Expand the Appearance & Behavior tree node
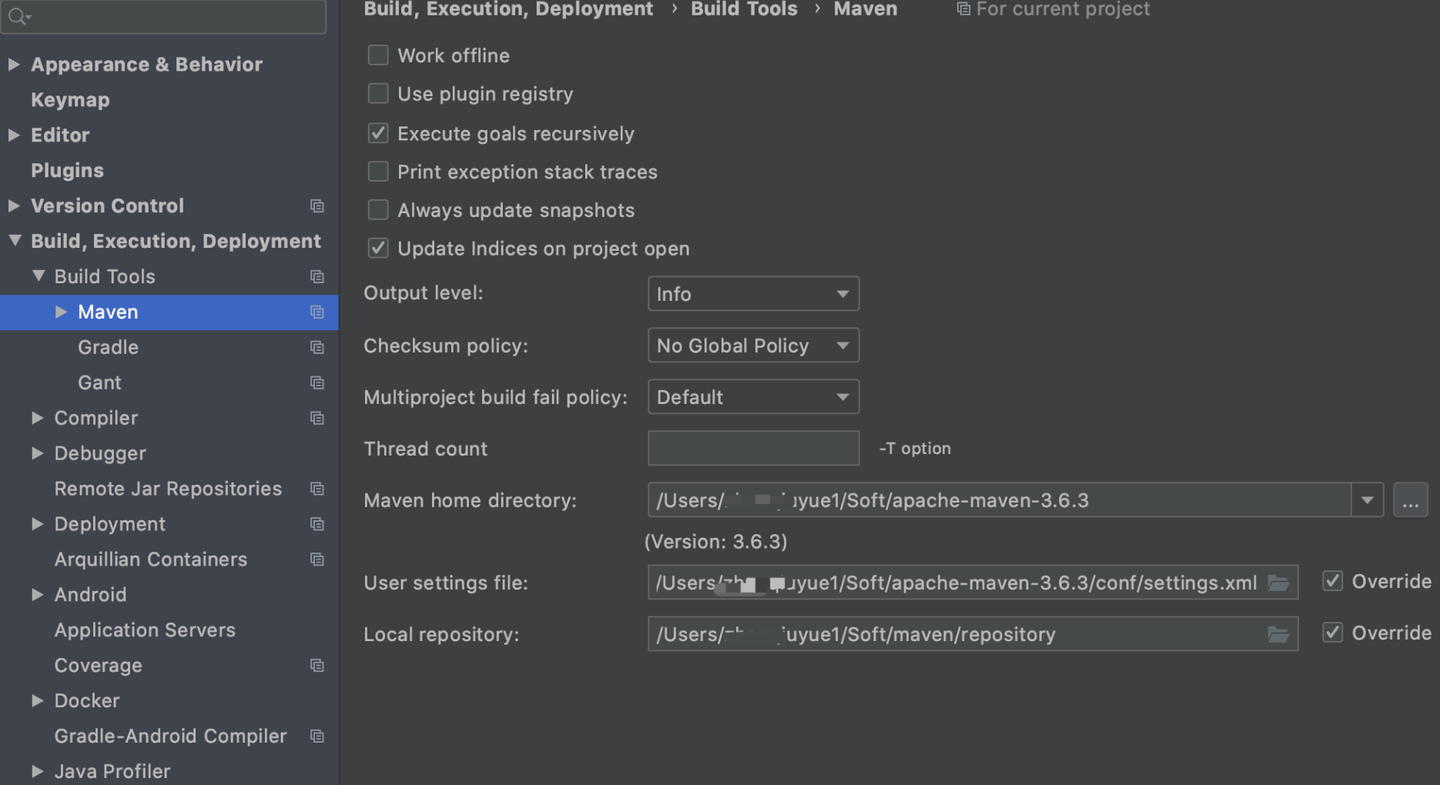 14,65
